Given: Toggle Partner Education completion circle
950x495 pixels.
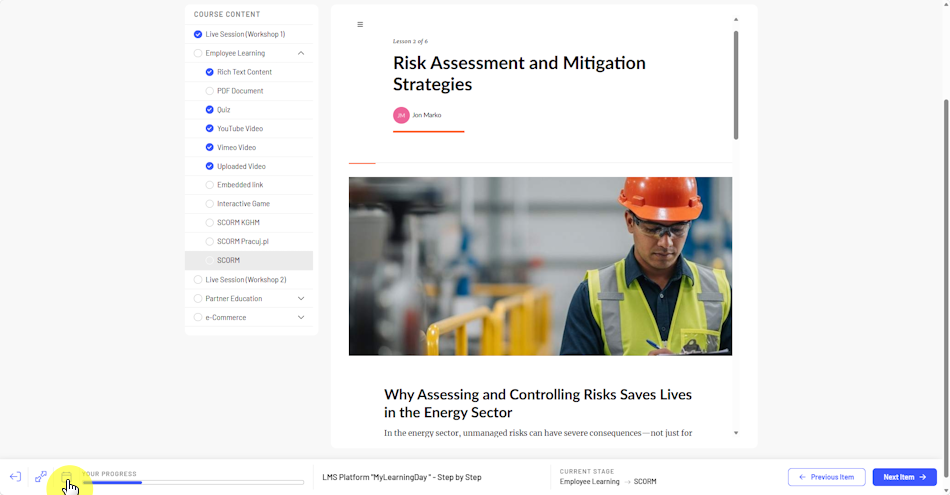Looking at the screenshot, I should [x=198, y=299].
